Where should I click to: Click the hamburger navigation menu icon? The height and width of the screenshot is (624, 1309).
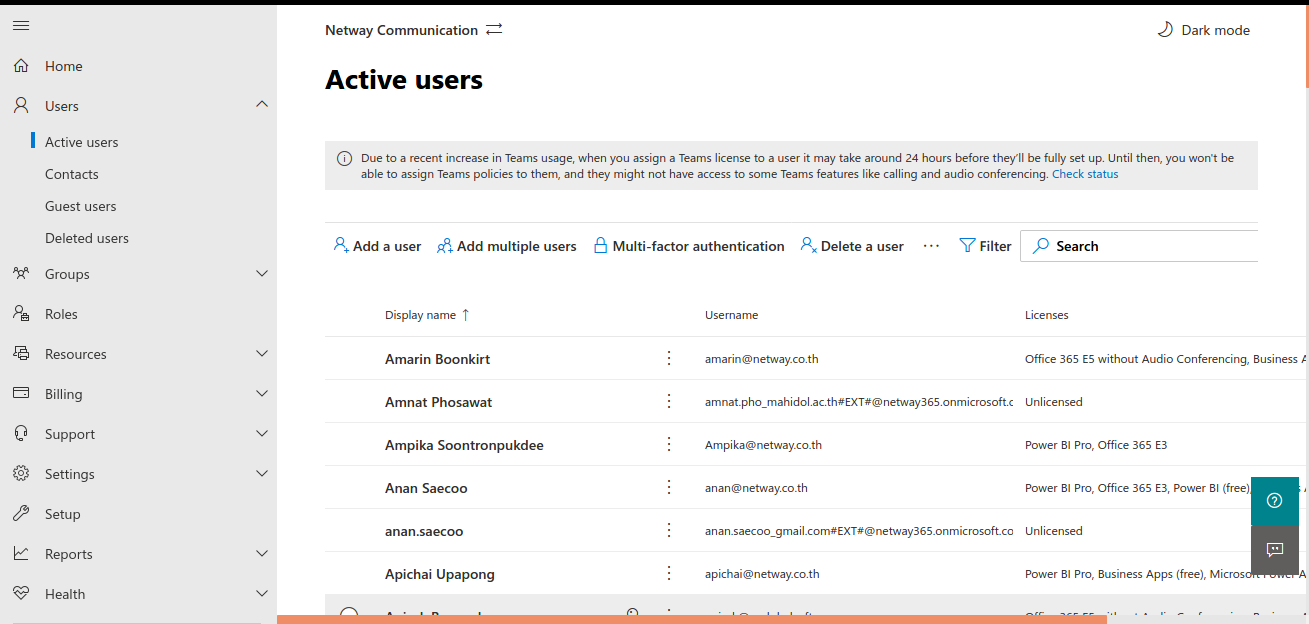pos(21,25)
